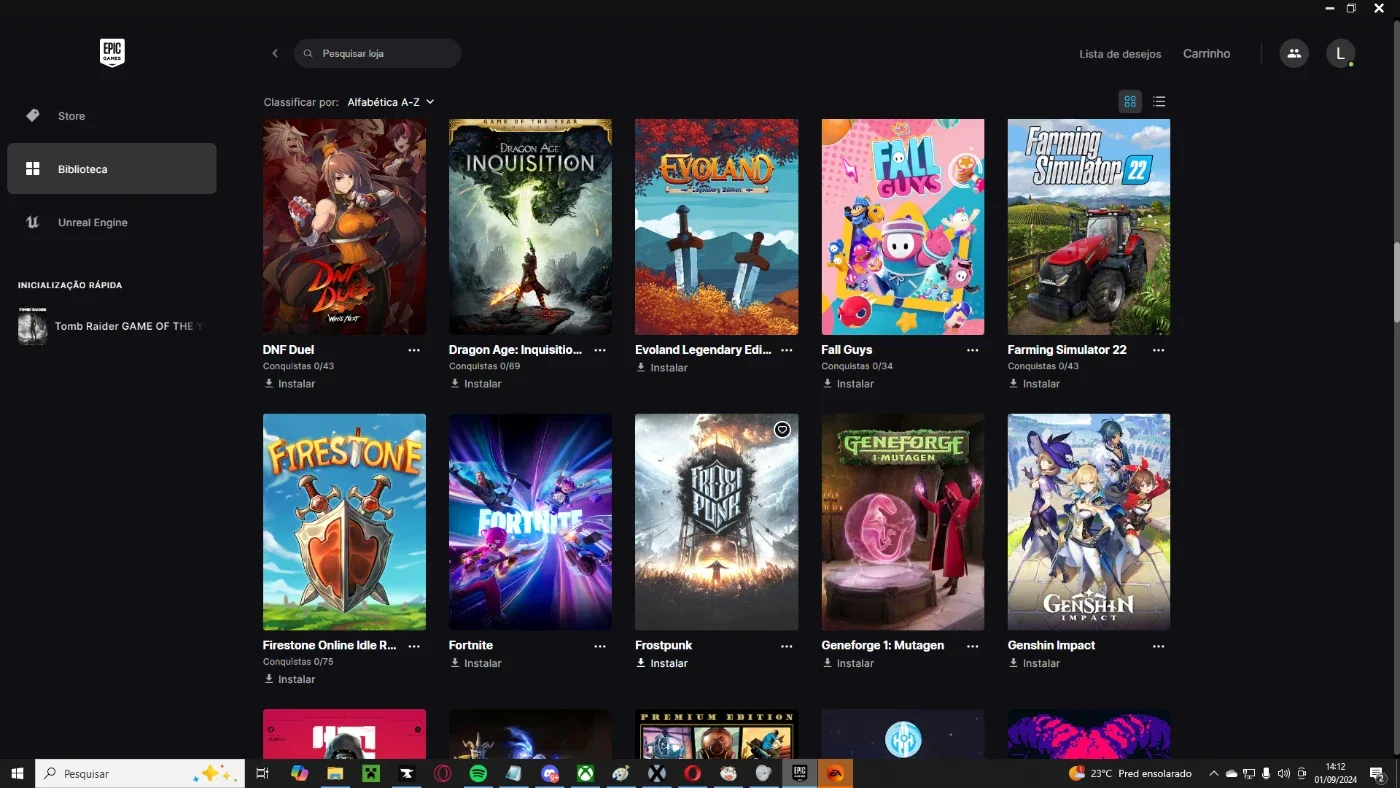The height and width of the screenshot is (788, 1400).
Task: Open Task View on the taskbar
Action: (263, 773)
